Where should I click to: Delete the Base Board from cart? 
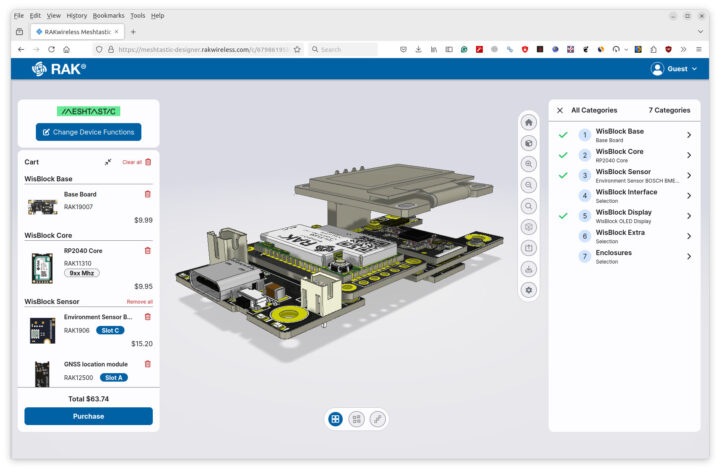click(148, 194)
